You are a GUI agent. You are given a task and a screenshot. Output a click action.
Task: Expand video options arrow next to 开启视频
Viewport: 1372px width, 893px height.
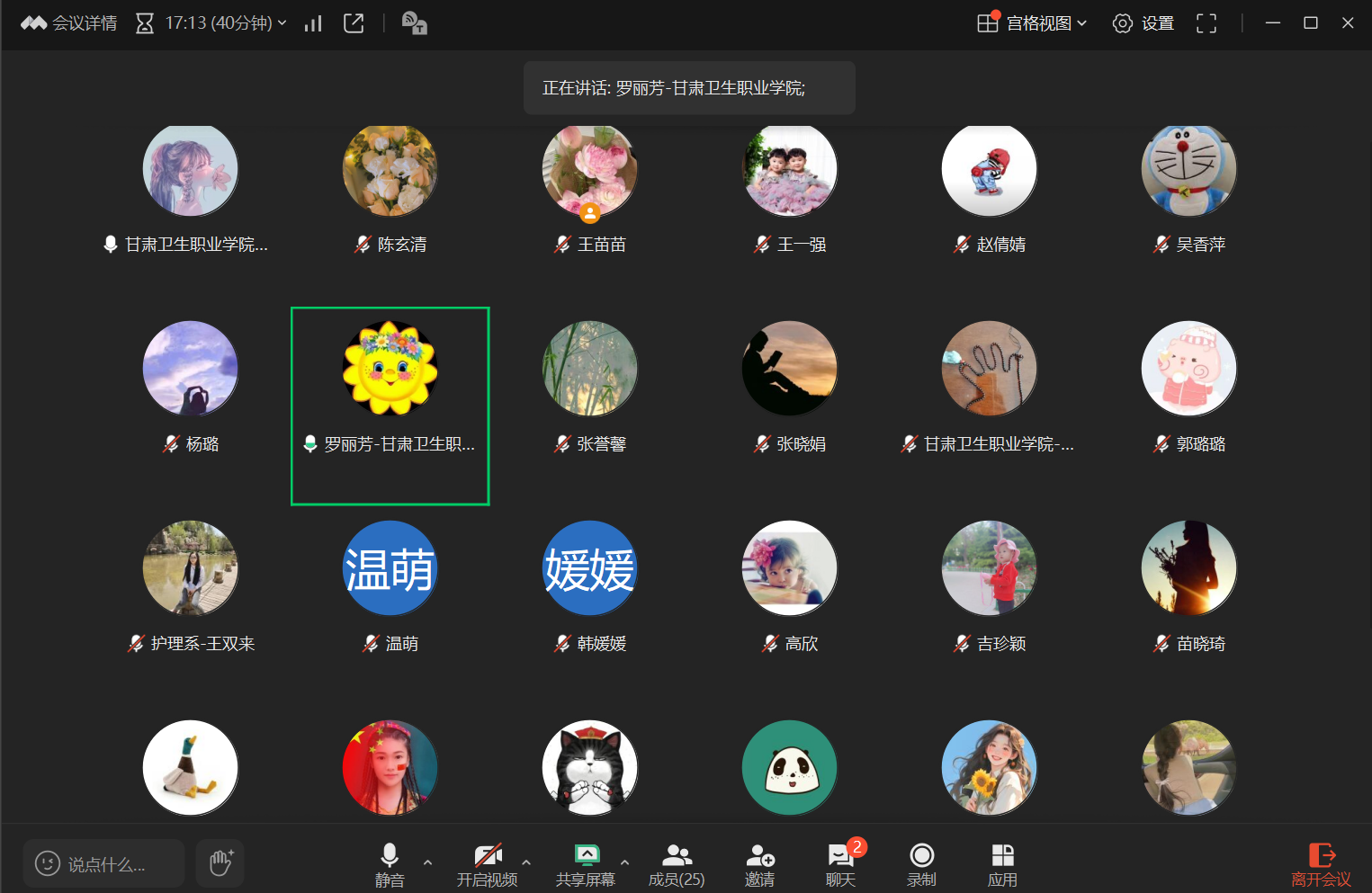(x=526, y=862)
